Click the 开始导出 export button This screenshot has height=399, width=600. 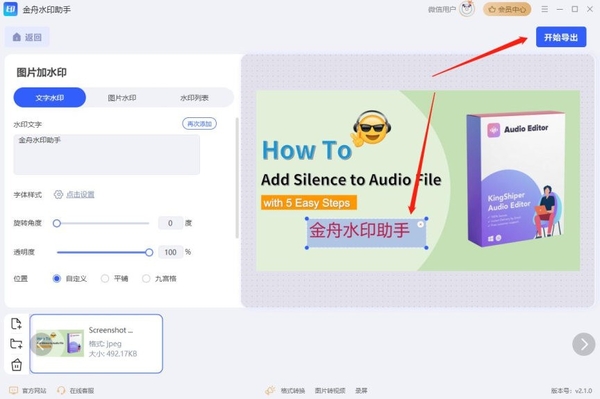coord(561,37)
